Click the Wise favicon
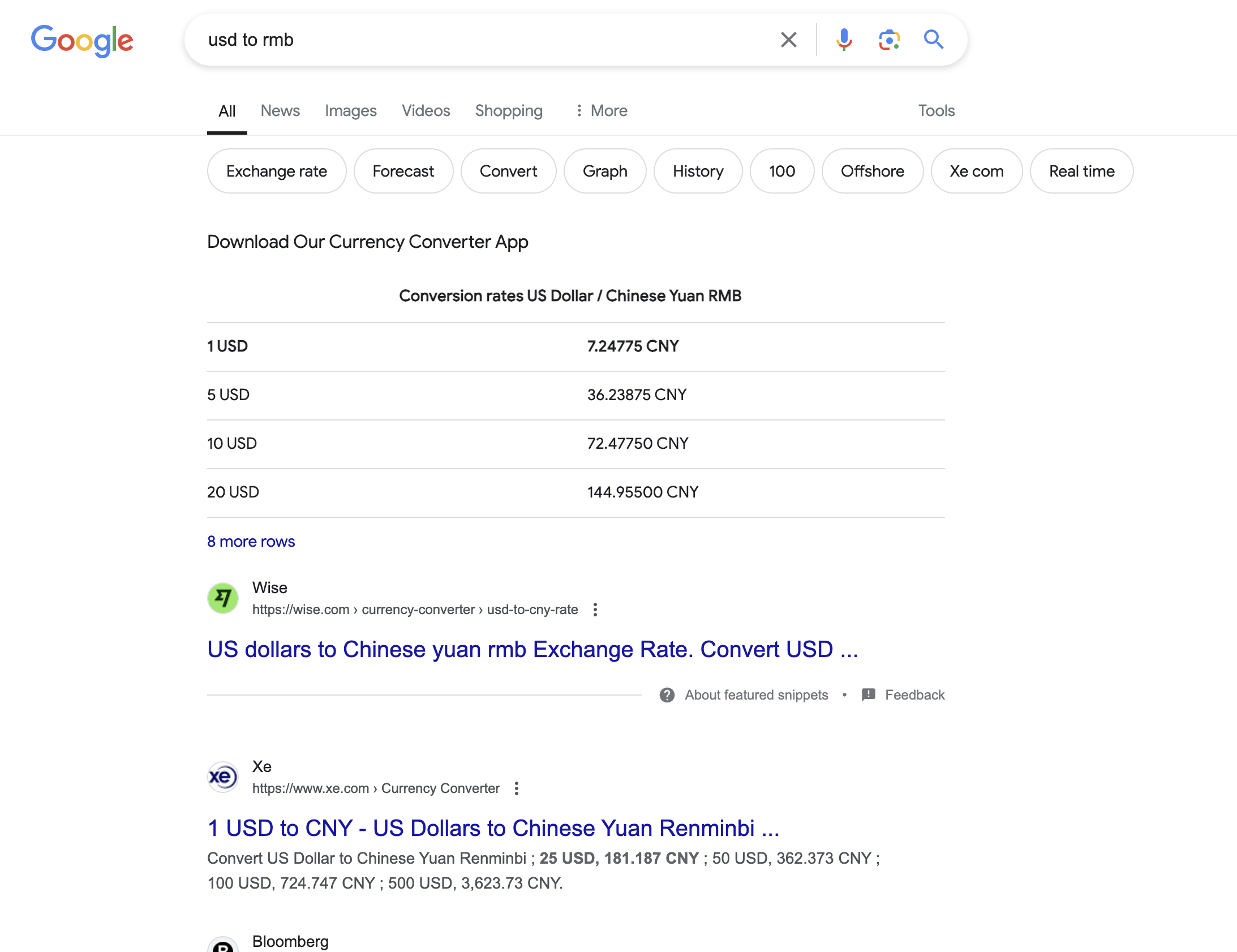The height and width of the screenshot is (952, 1237). click(x=222, y=598)
